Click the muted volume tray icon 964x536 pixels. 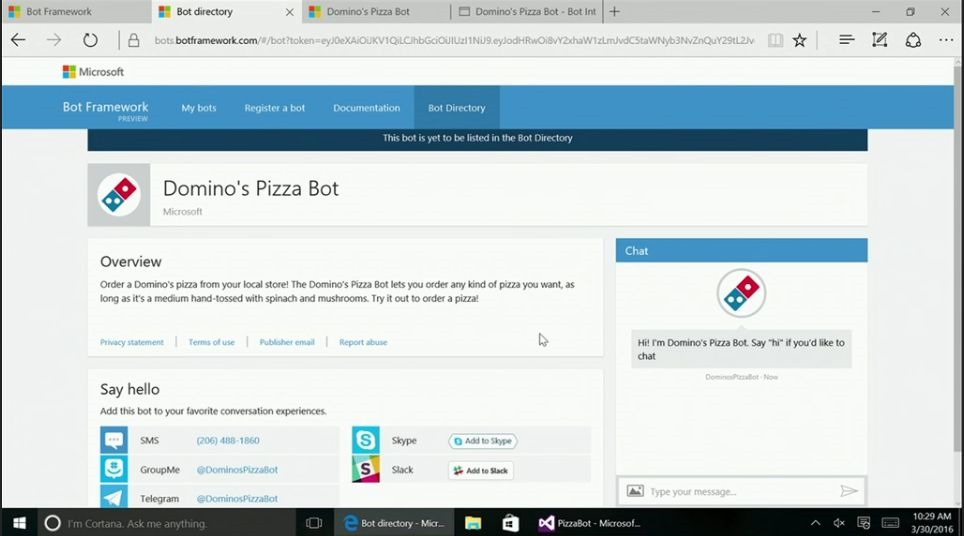(839, 523)
